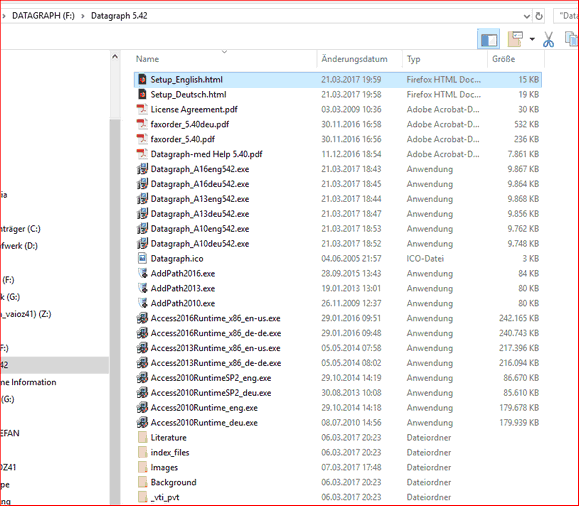Image resolution: width=579 pixels, height=506 pixels.
Task: Click the installer icon of Datagraph_A16eng542.exe
Action: pos(142,169)
